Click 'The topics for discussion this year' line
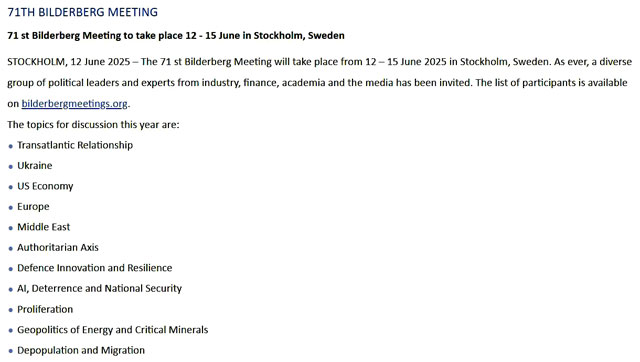Screen dimensions: 640x362 [x=93, y=125]
